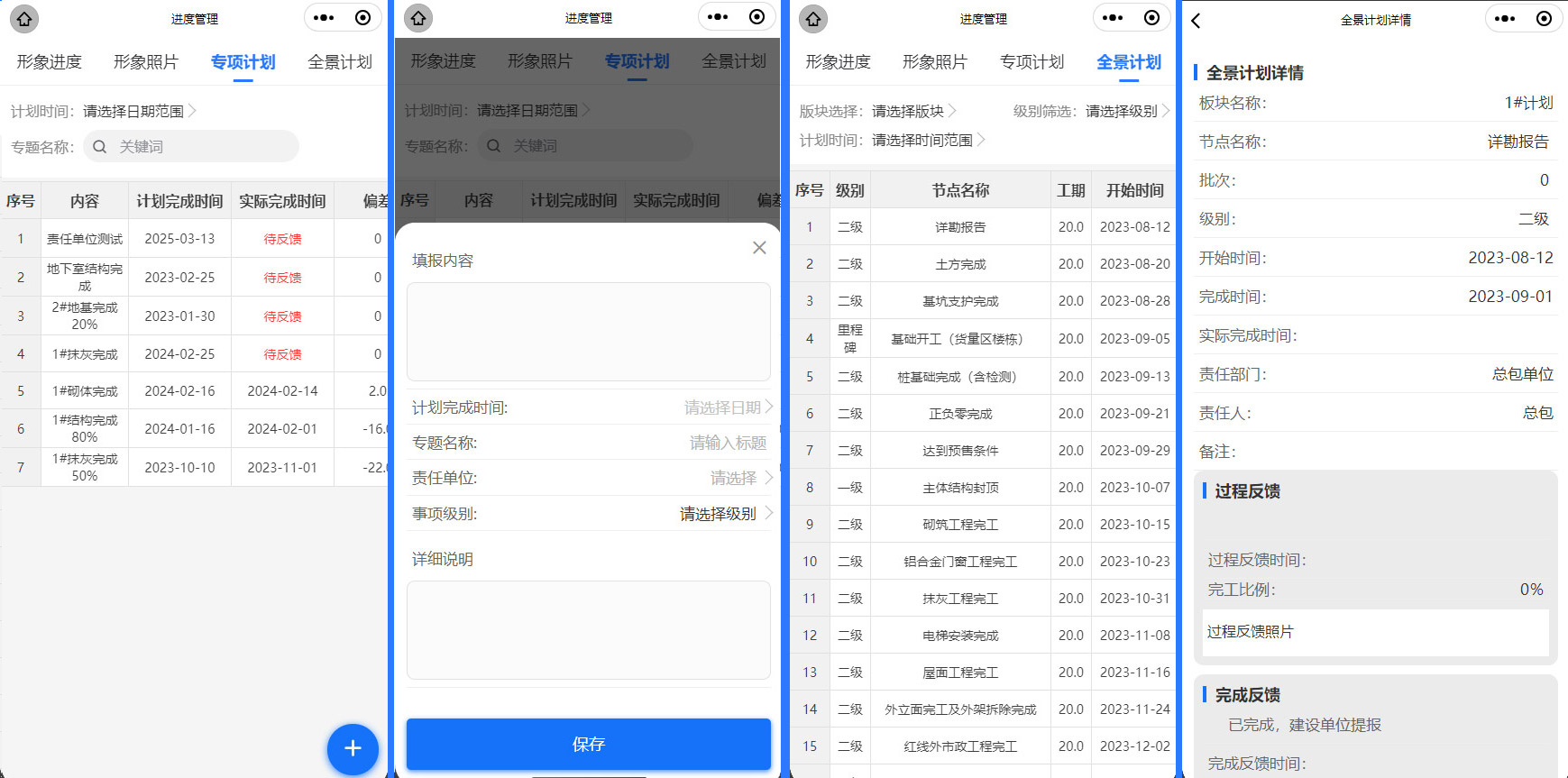Open the 责任单位测试 row in the table
Image resolution: width=1568 pixels, height=778 pixels.
tap(85, 239)
